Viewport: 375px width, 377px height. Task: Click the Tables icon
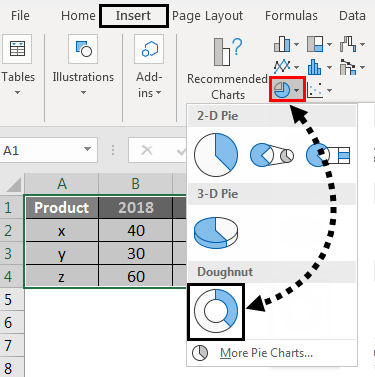coord(17,49)
